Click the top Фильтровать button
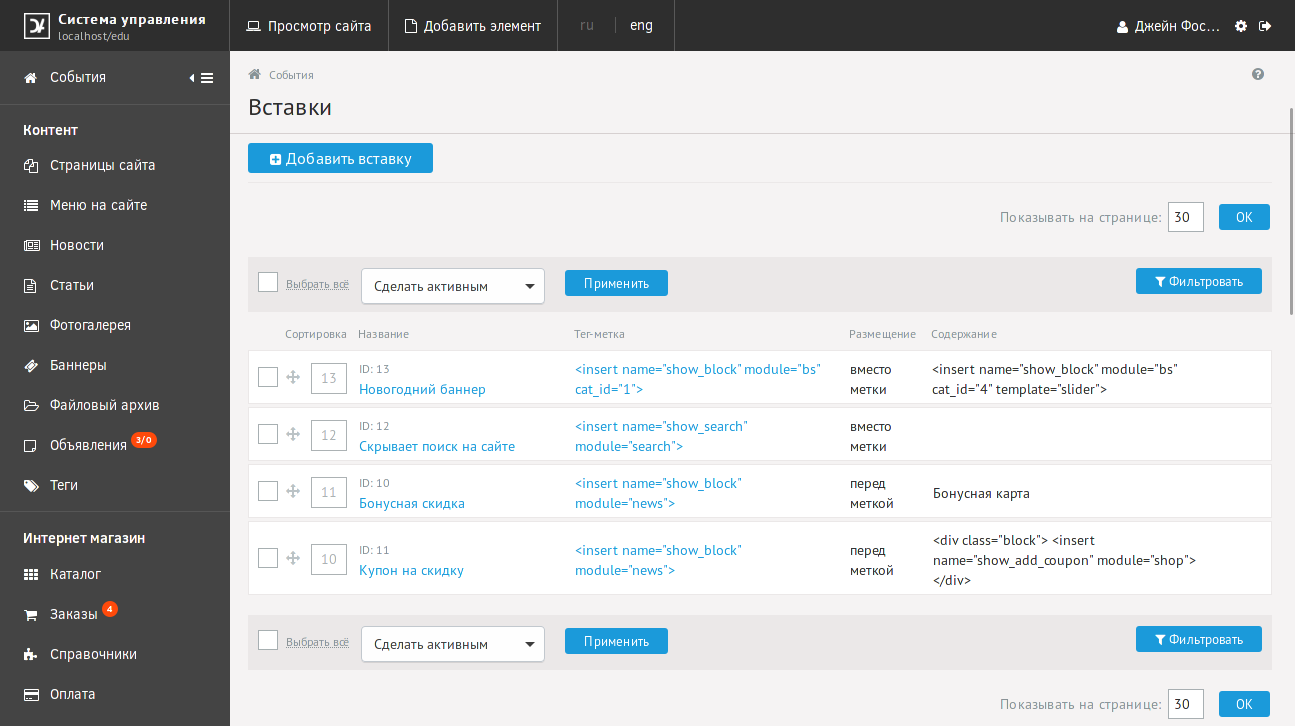The image size is (1295, 726). pyautogui.click(x=1199, y=281)
